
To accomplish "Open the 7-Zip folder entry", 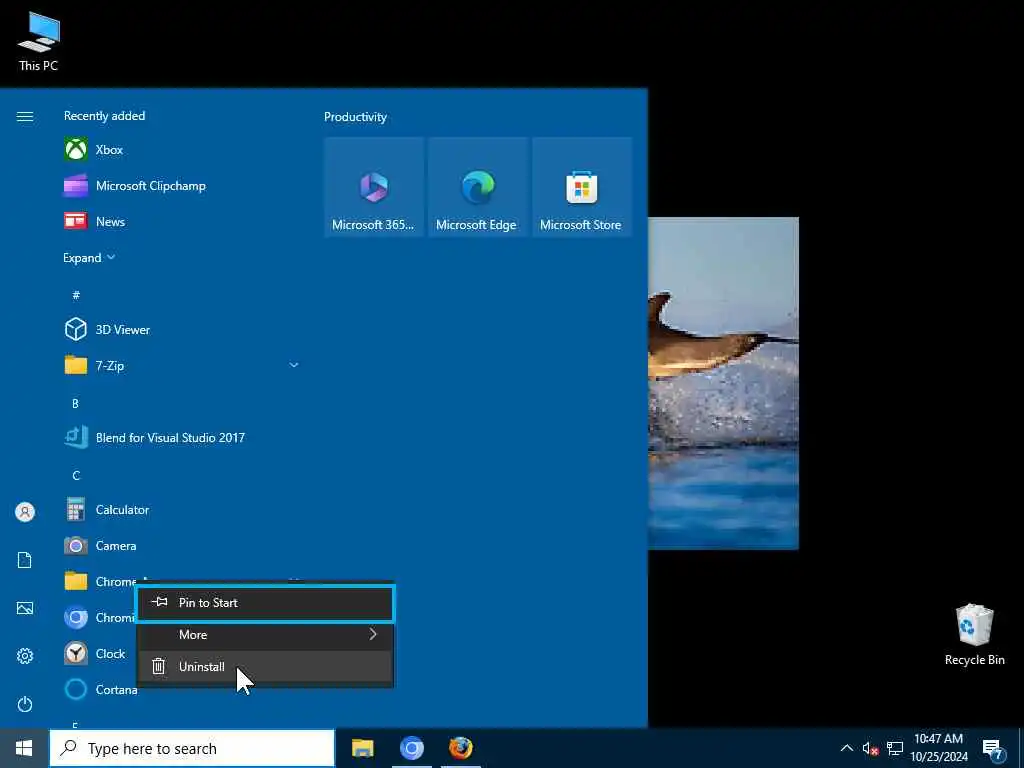I will [x=183, y=366].
